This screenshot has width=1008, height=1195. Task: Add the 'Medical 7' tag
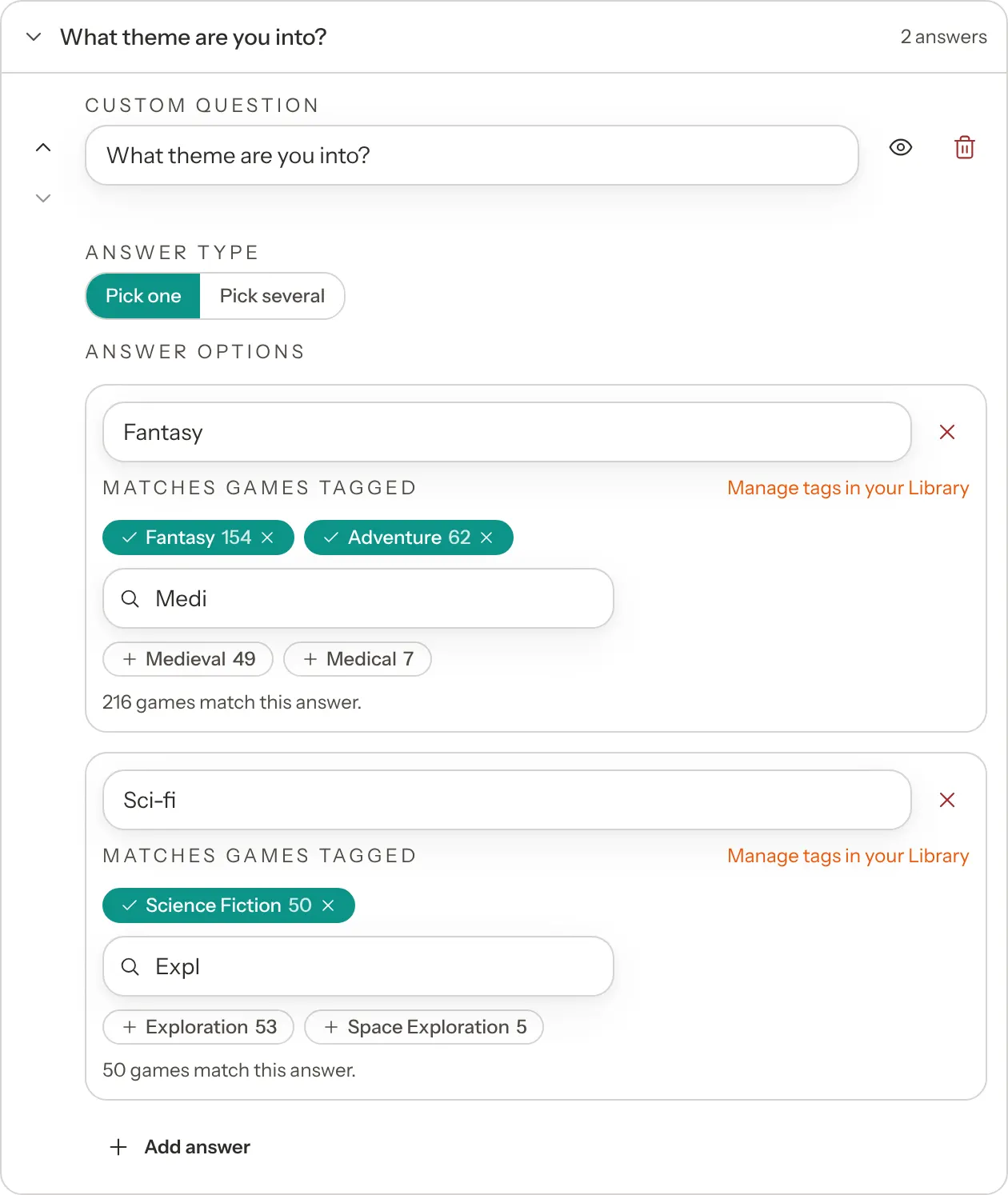(x=358, y=659)
